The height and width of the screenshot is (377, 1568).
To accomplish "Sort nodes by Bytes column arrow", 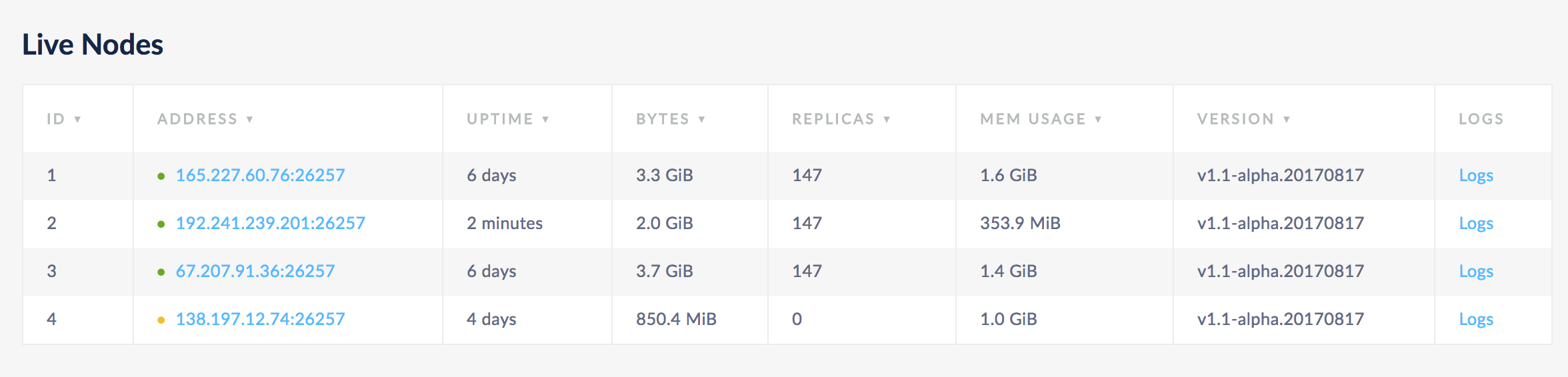I will tap(701, 119).
